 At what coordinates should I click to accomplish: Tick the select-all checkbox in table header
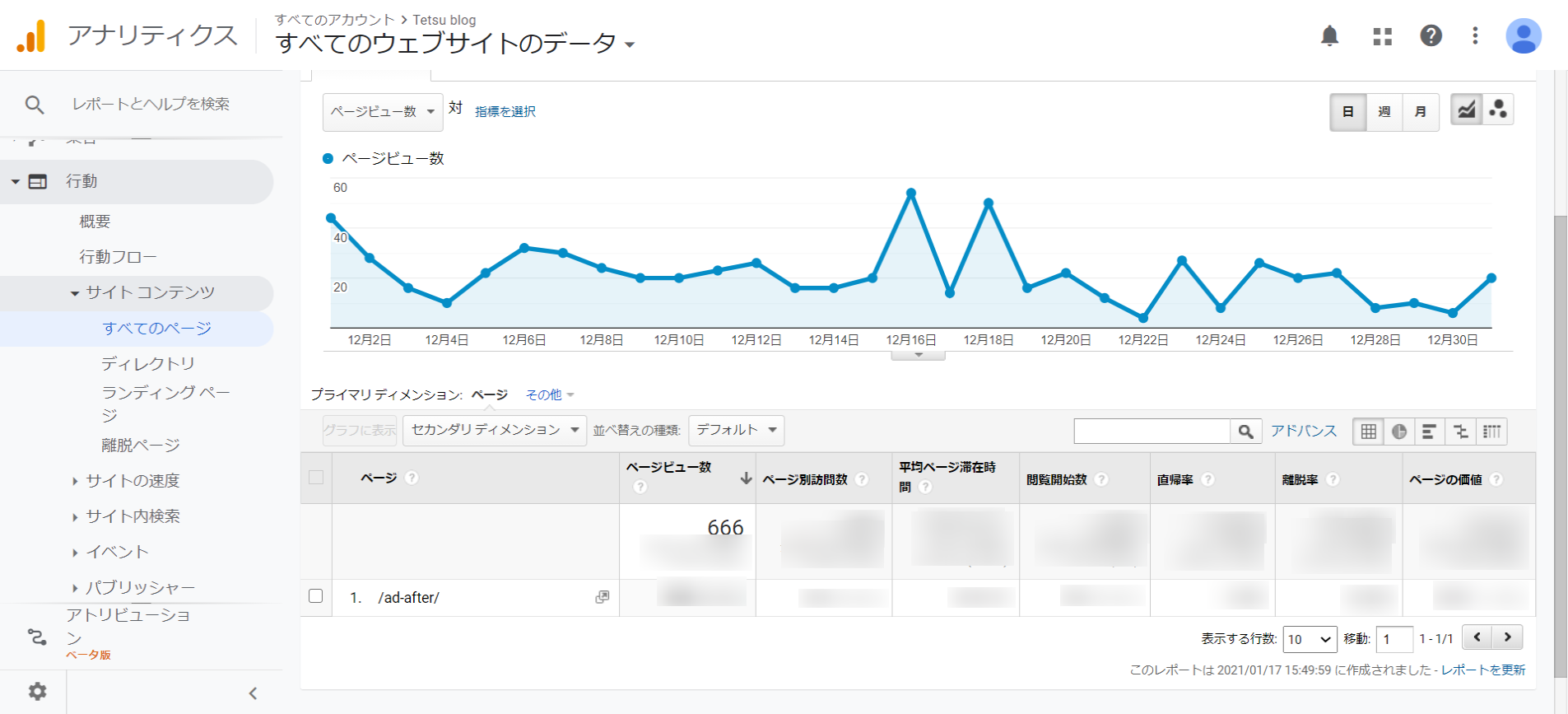(316, 477)
